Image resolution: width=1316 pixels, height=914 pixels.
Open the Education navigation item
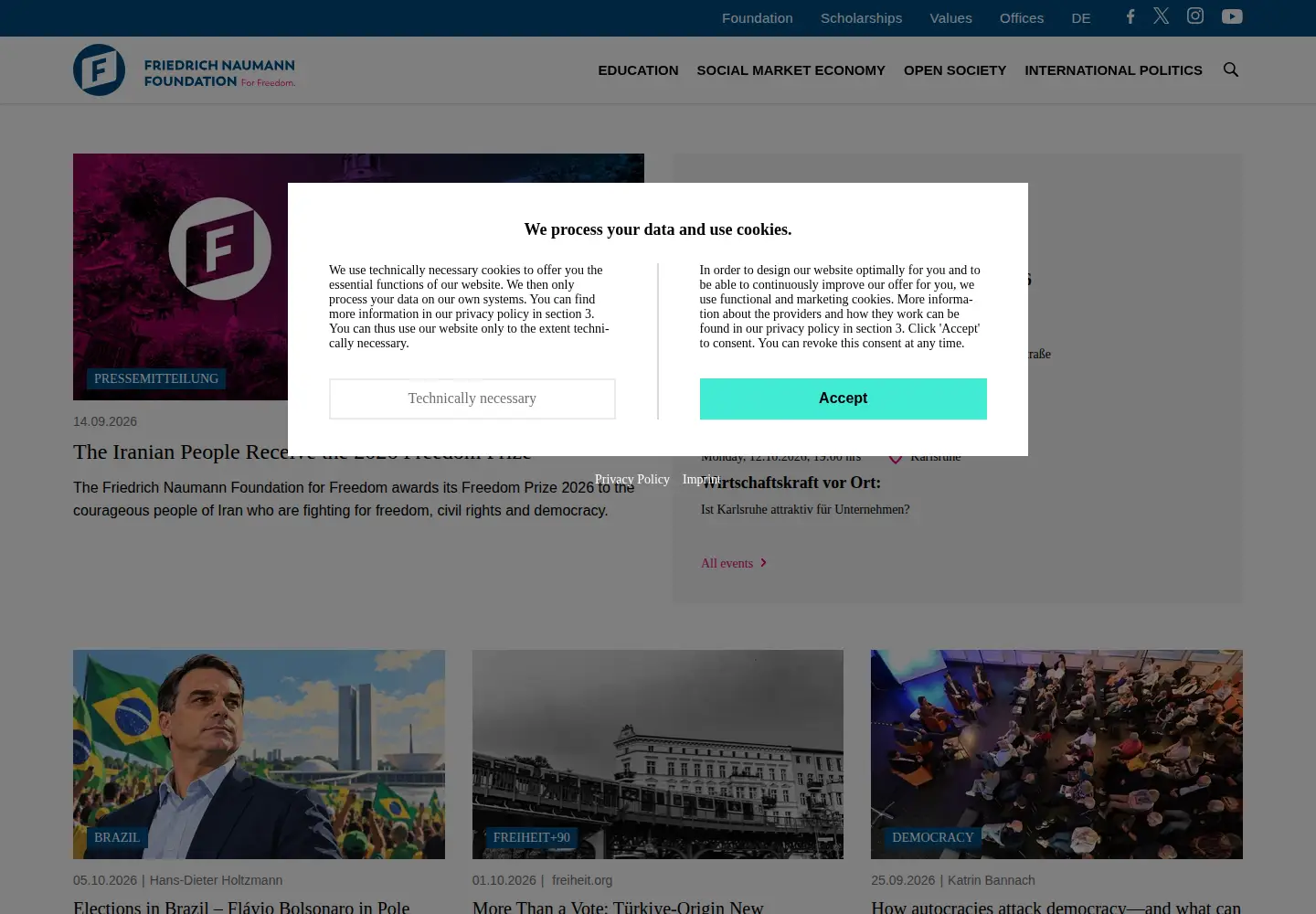[638, 70]
